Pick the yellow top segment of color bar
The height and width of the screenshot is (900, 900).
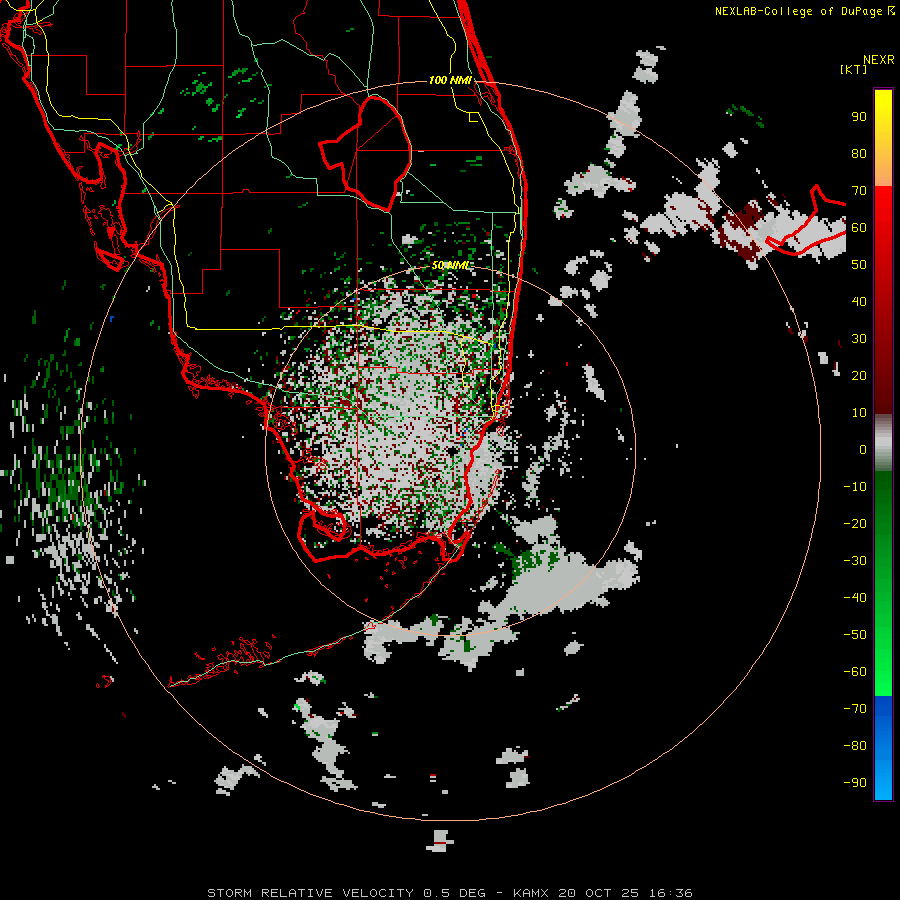coord(883,138)
